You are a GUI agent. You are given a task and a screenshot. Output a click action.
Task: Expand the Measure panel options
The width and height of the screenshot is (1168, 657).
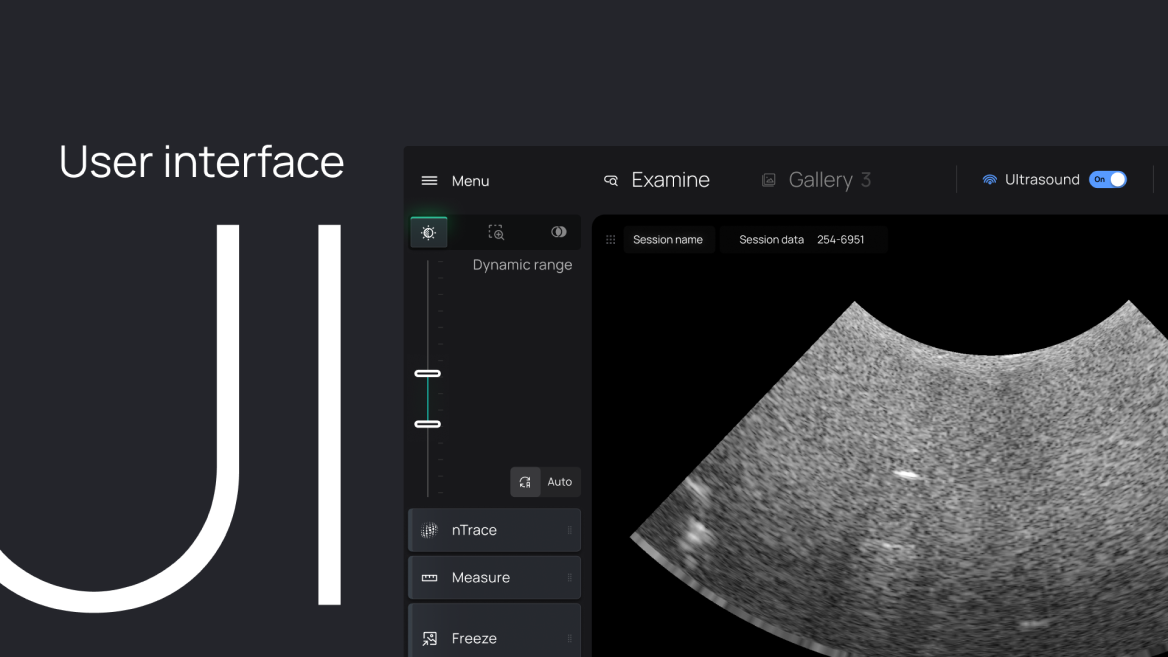click(x=572, y=577)
